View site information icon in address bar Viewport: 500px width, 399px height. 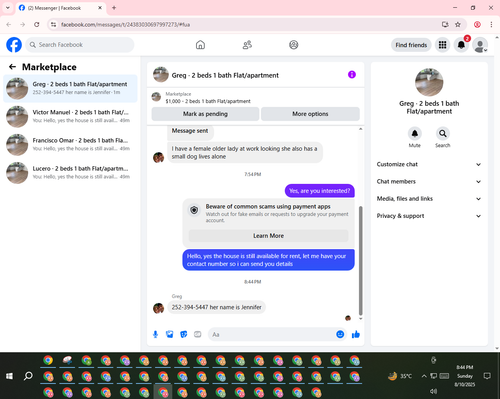click(53, 24)
